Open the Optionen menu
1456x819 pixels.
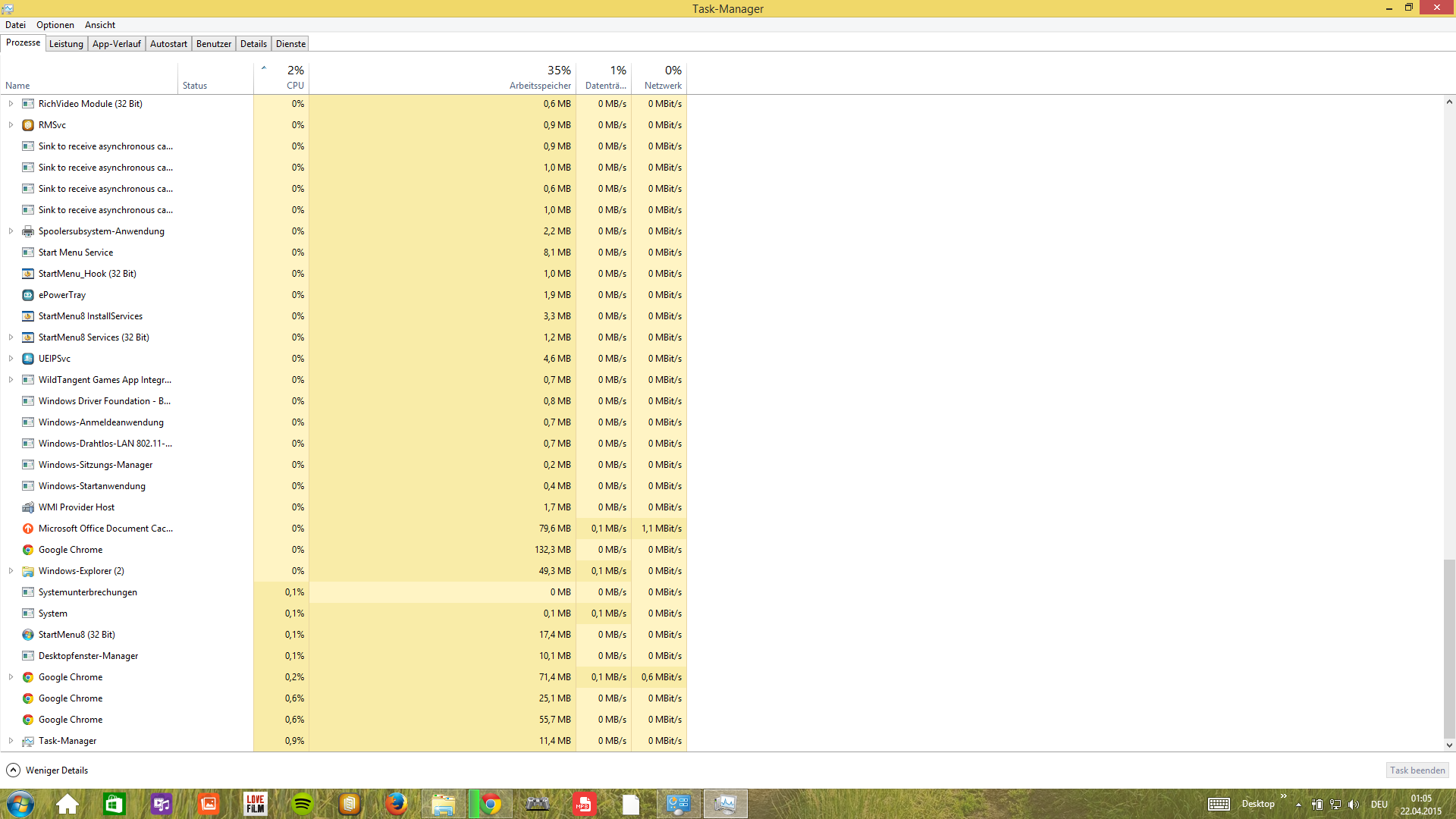coord(55,25)
